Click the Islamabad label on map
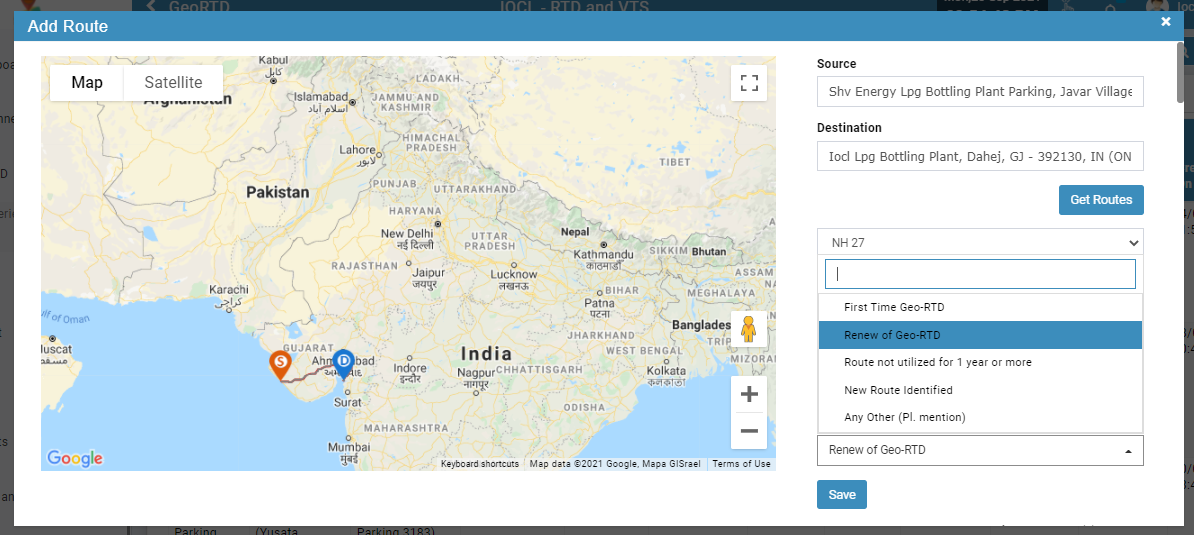 pyautogui.click(x=321, y=97)
